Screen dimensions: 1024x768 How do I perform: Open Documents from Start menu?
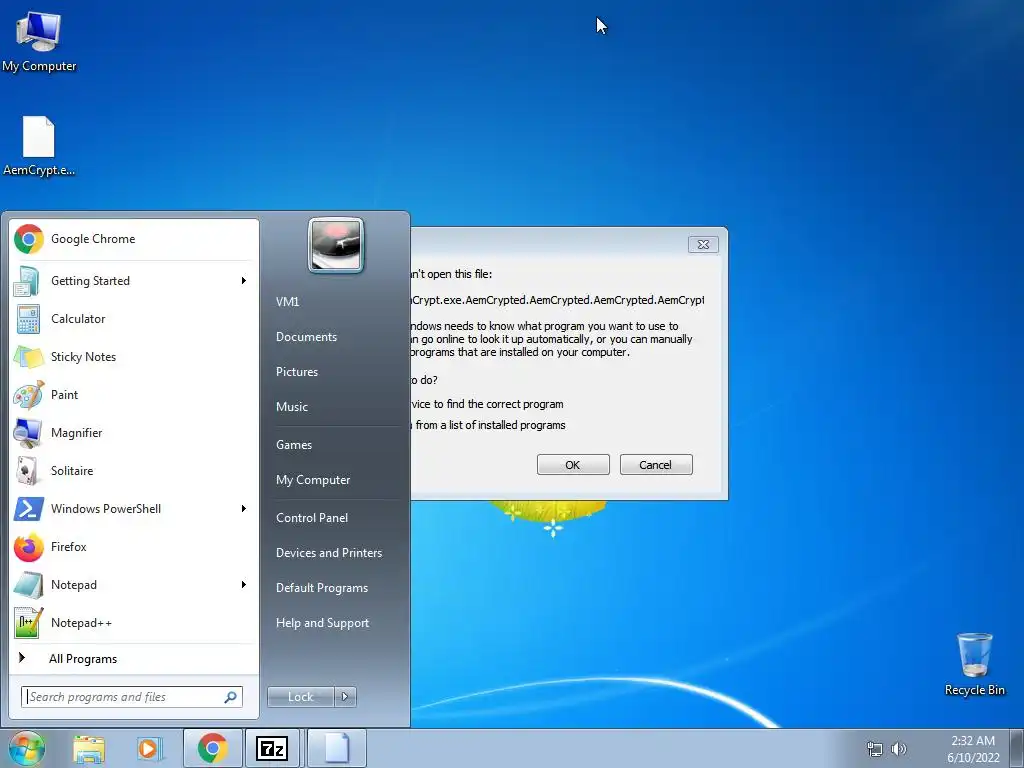coord(306,337)
